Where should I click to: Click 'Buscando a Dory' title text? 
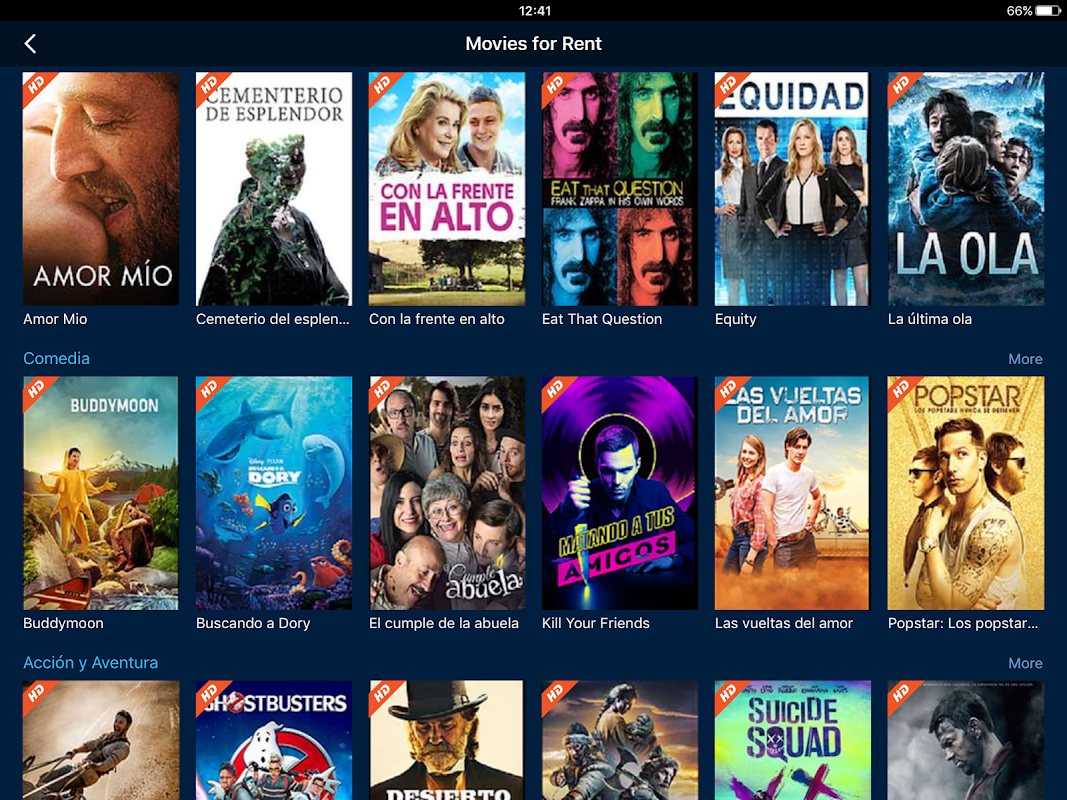click(253, 623)
